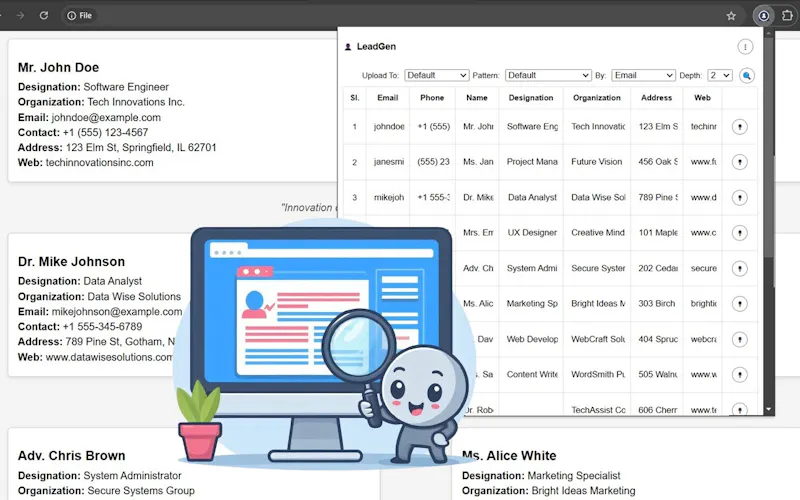800x500 pixels.
Task: Click the Designation column header
Action: pyautogui.click(x=531, y=97)
